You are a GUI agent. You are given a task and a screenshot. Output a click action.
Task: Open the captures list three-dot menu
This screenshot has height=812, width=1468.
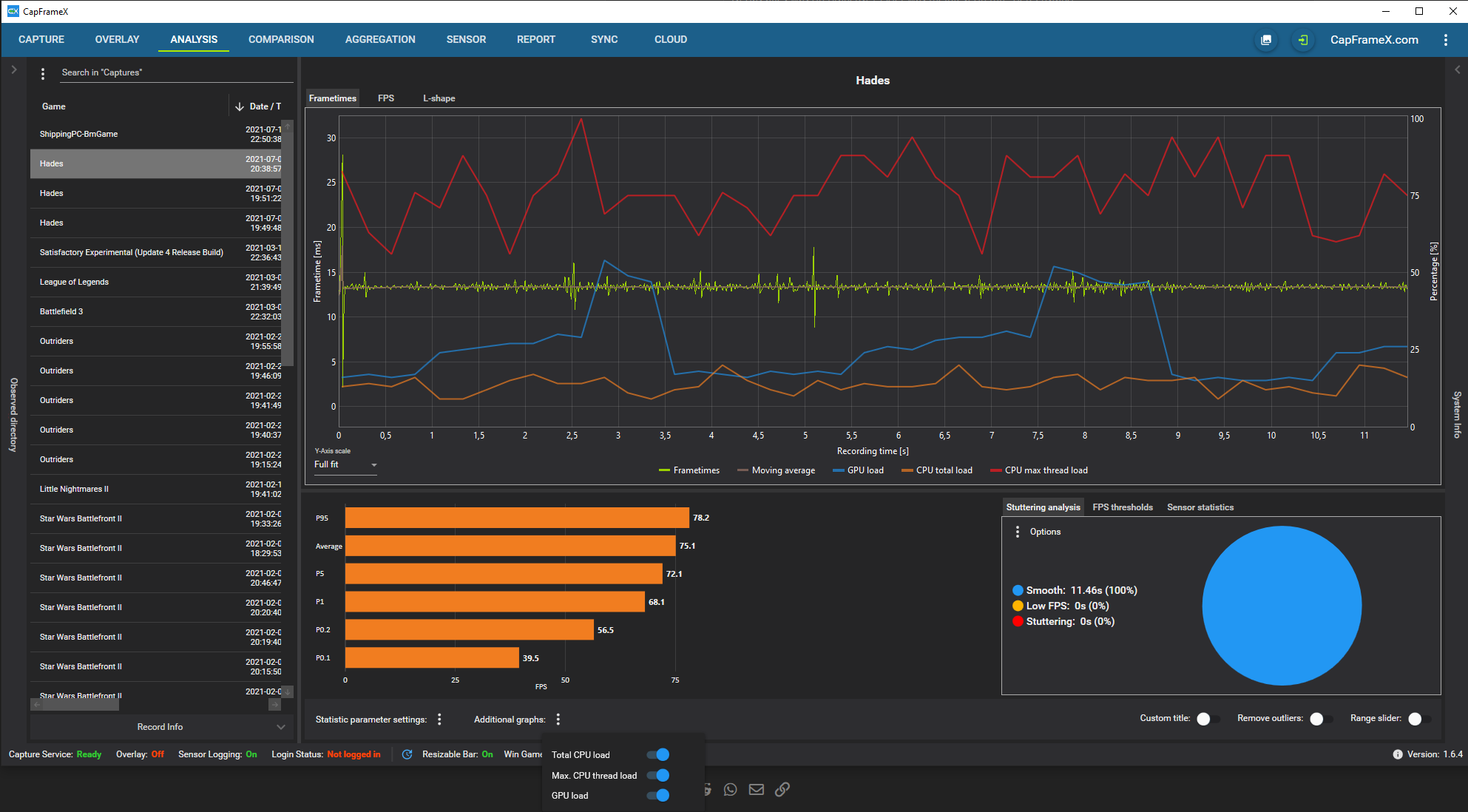pos(43,73)
